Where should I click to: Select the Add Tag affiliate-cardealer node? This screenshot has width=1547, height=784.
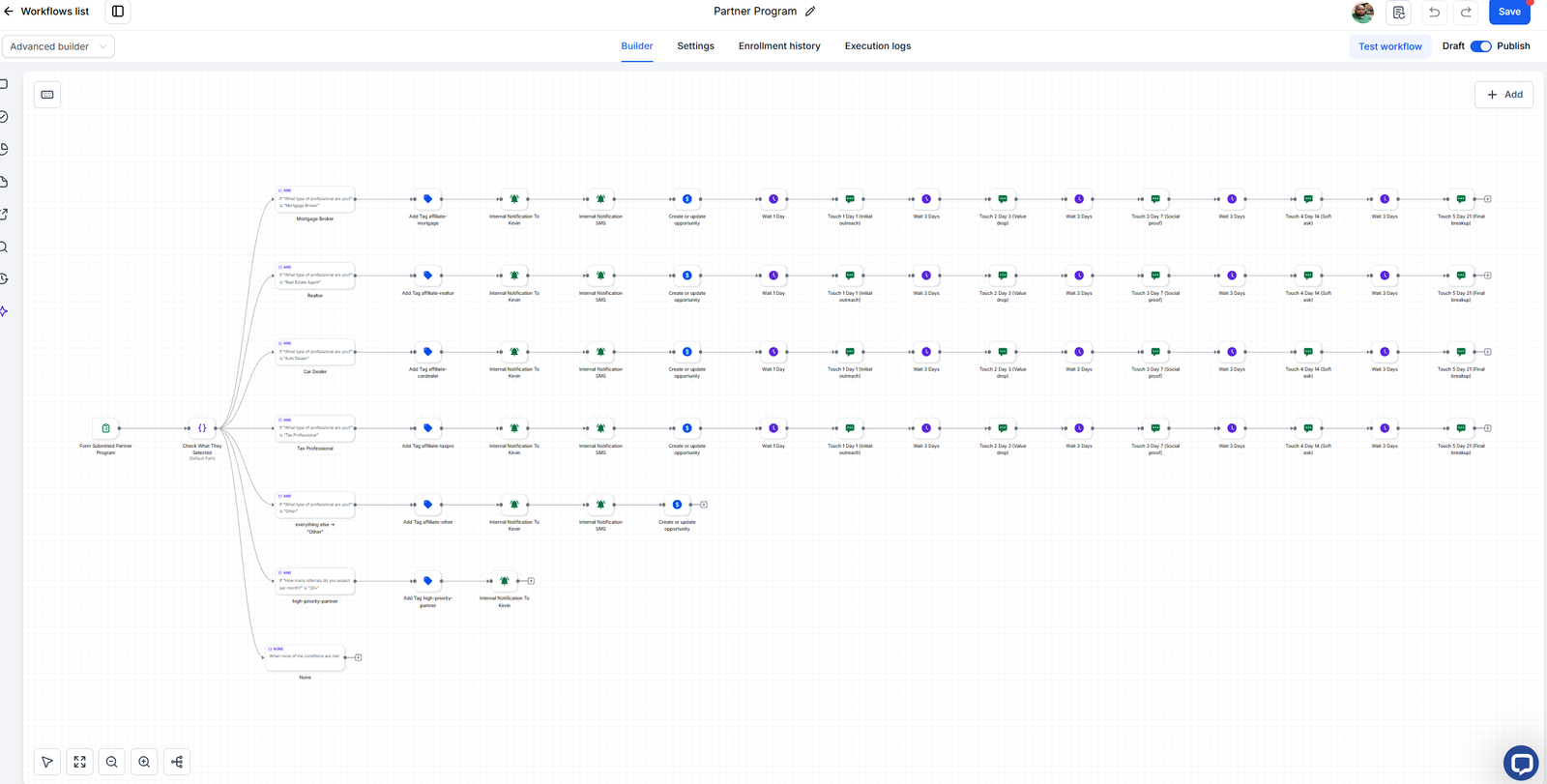pos(428,352)
